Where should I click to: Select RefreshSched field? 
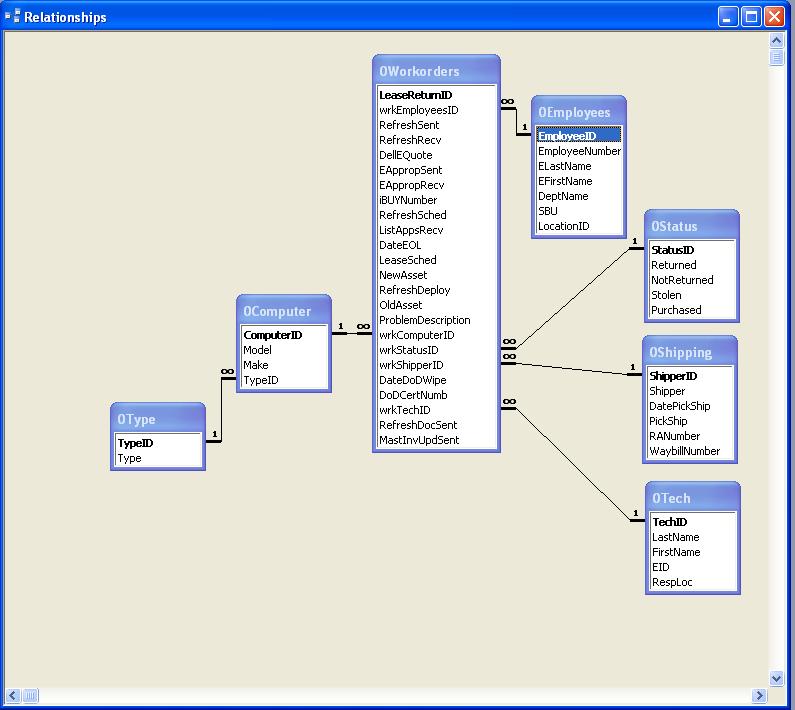coord(436,215)
